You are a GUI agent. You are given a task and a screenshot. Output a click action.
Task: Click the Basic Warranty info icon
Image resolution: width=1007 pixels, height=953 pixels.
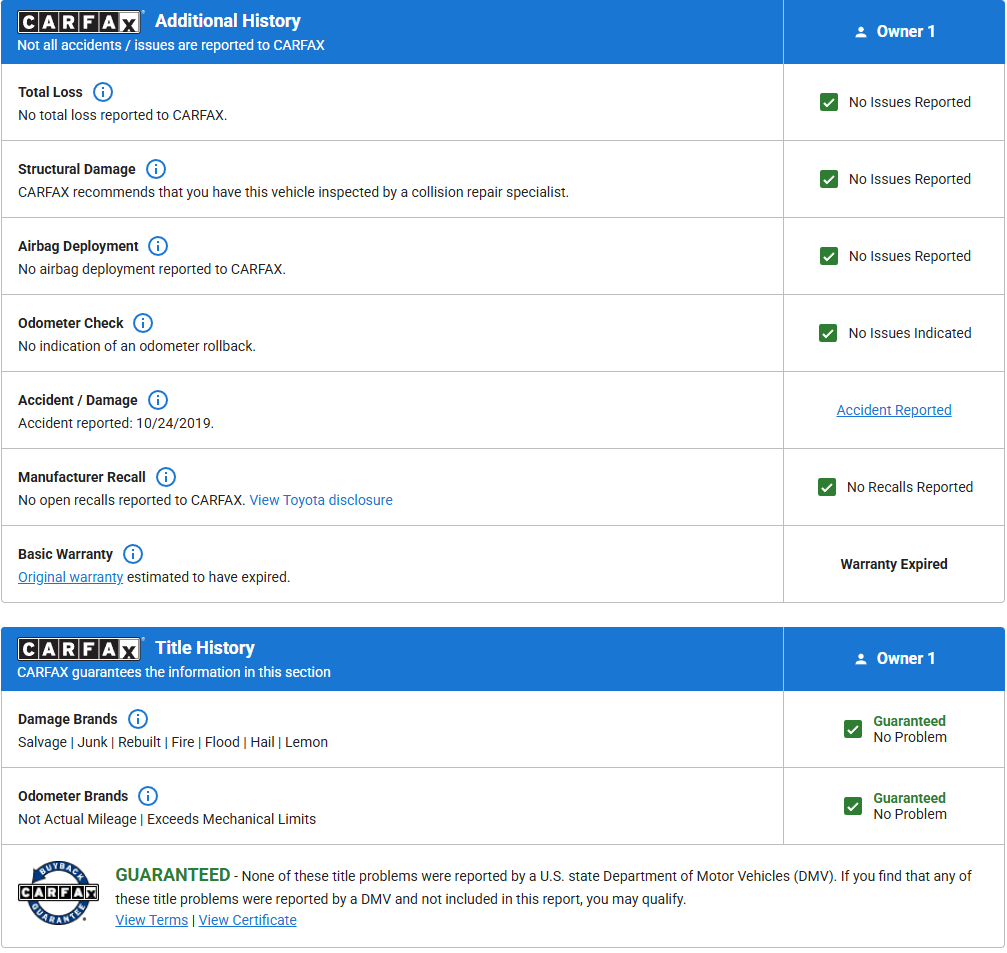(133, 554)
